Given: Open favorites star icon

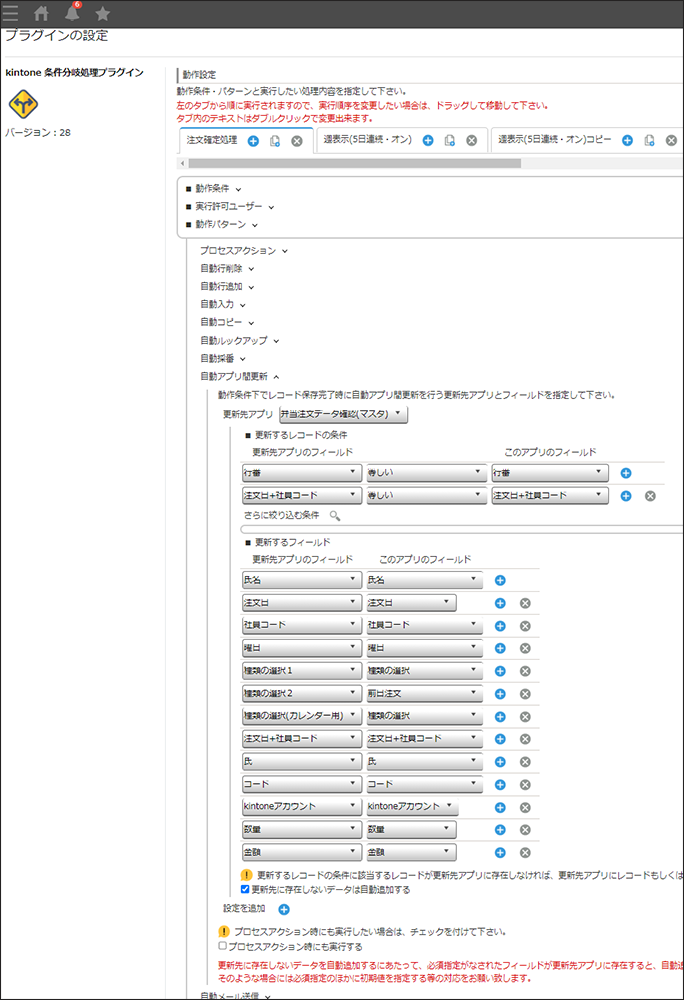Looking at the screenshot, I should (103, 13).
